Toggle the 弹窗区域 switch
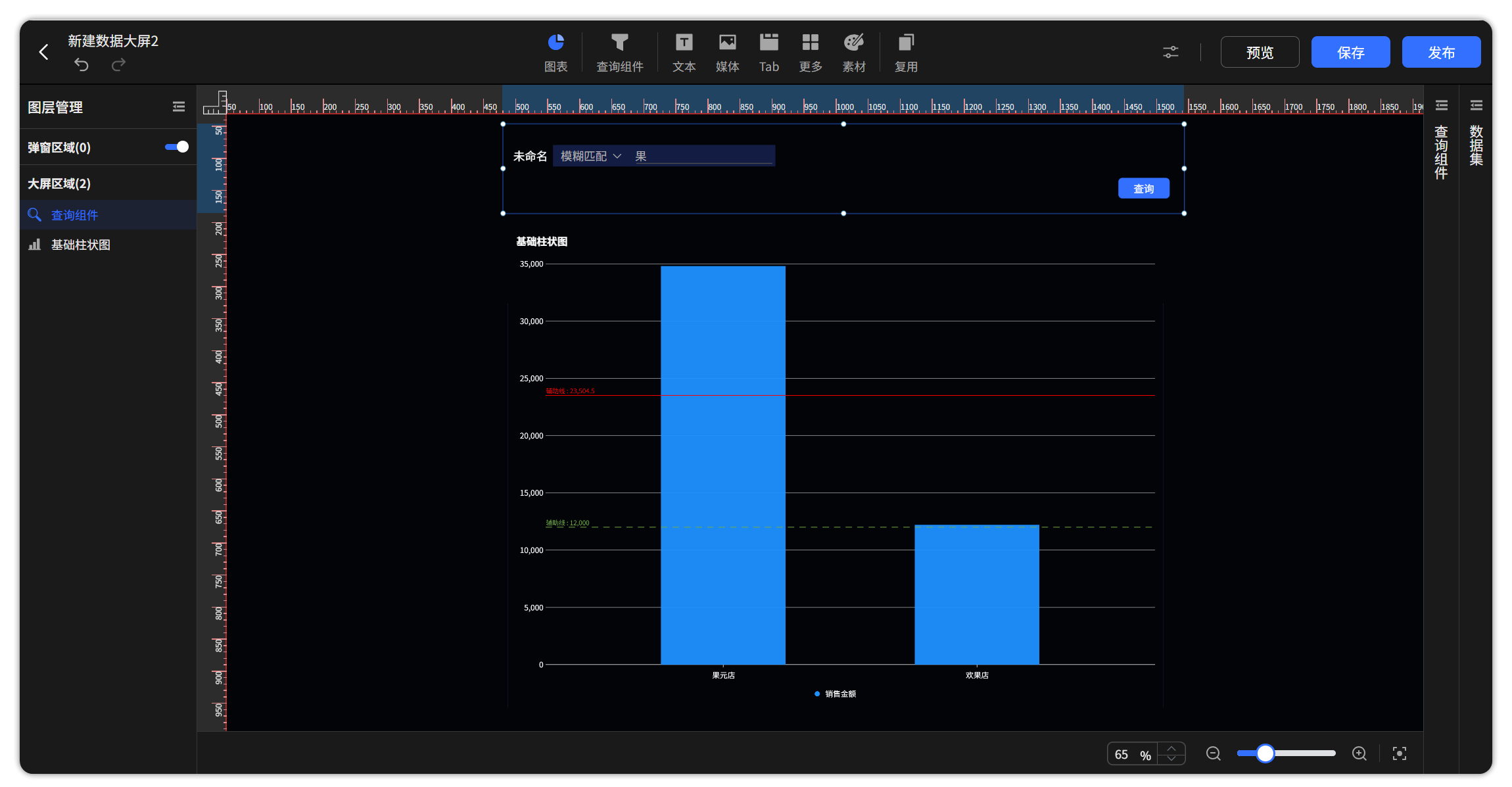 pos(177,147)
